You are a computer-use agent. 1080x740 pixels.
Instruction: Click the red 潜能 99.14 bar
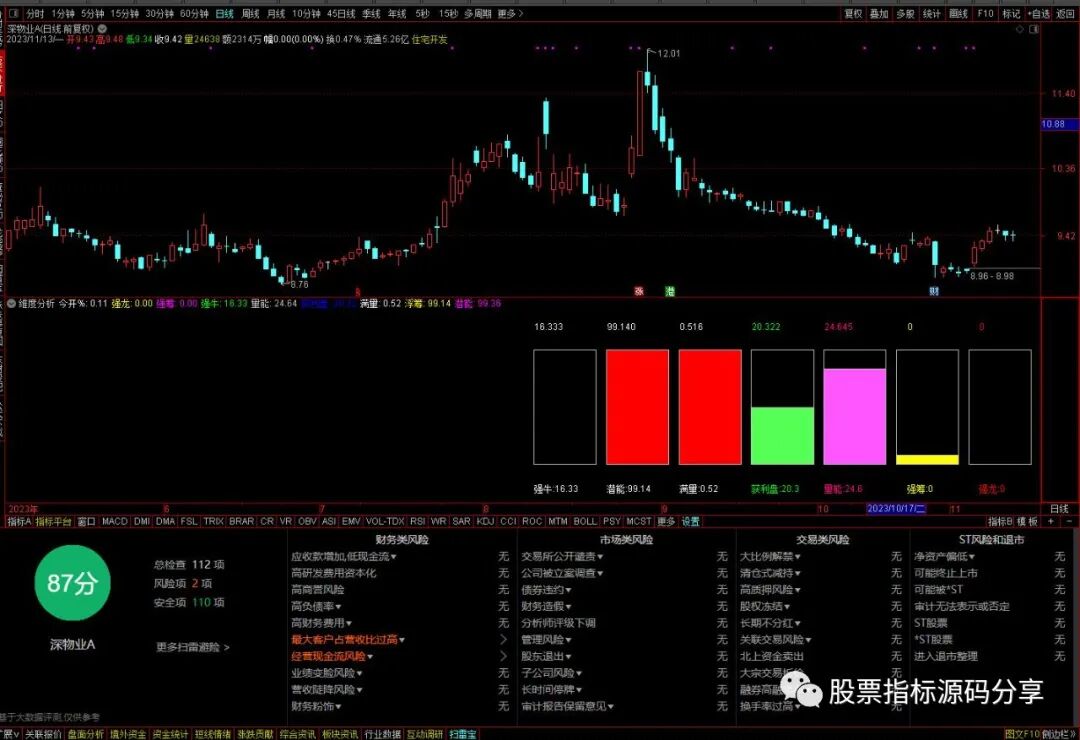[637, 407]
